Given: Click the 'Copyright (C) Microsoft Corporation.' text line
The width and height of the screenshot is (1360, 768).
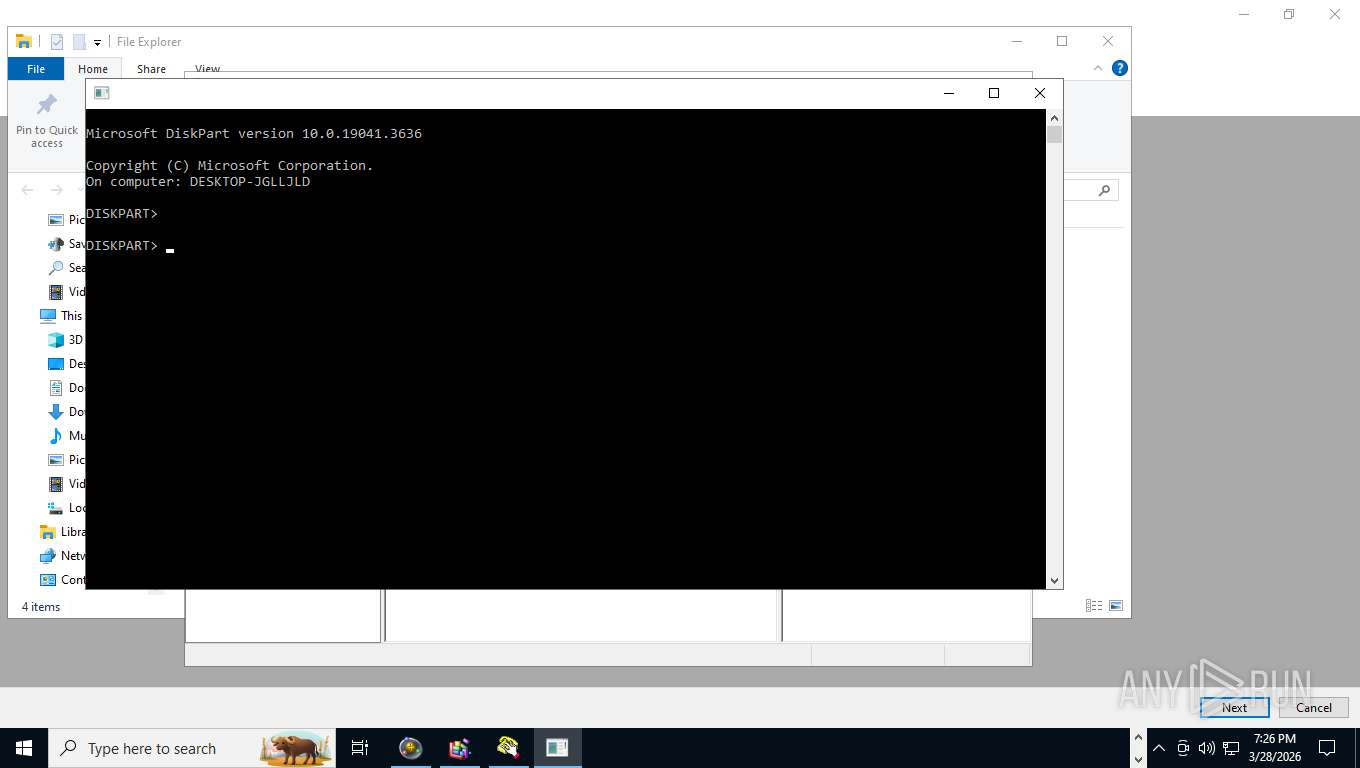Looking at the screenshot, I should (230, 166).
